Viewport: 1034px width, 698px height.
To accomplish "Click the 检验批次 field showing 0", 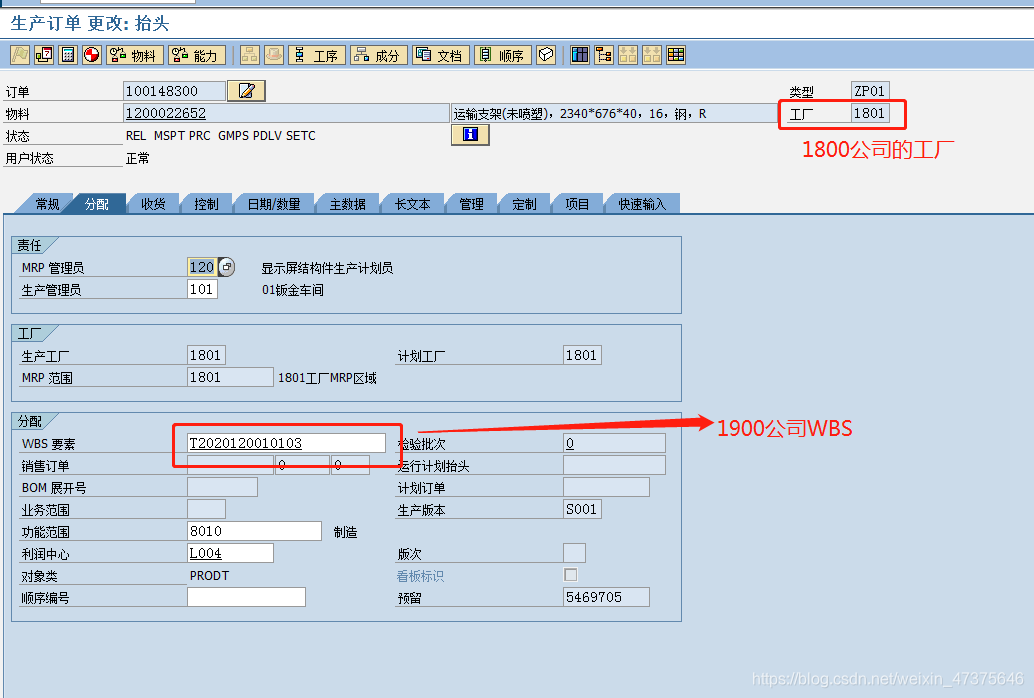I will coord(615,443).
